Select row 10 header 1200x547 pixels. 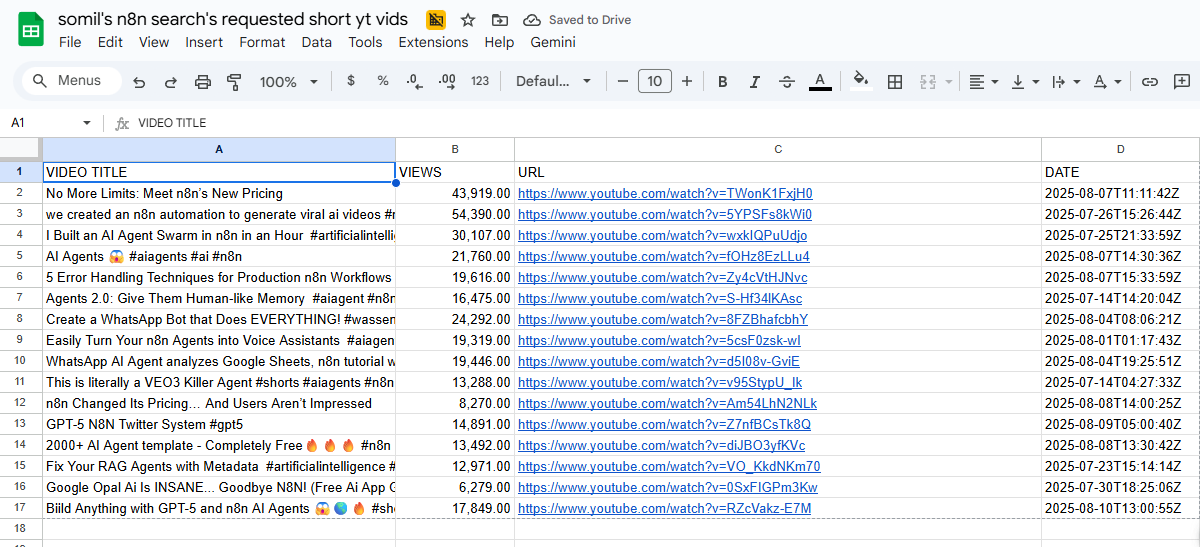21,361
